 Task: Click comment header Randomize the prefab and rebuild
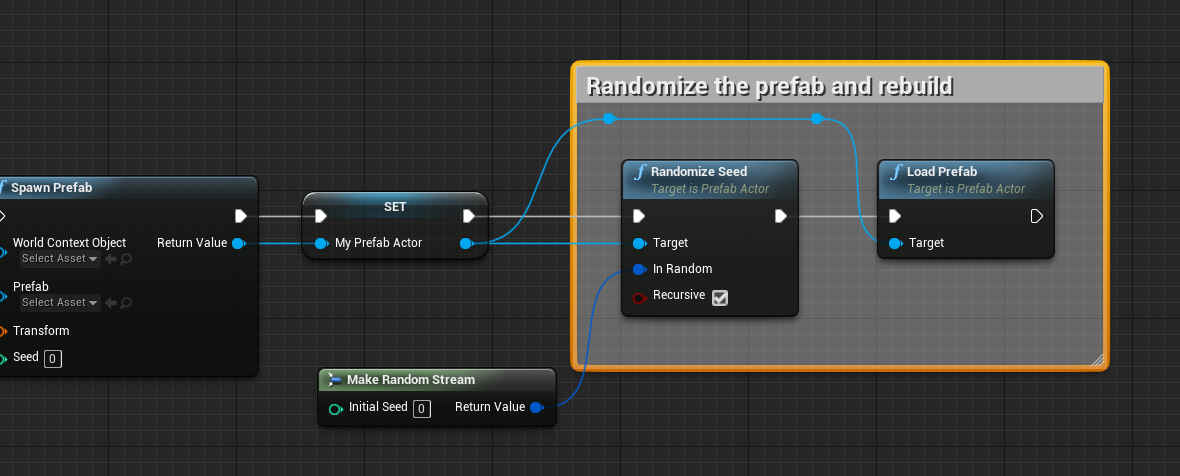pos(770,86)
